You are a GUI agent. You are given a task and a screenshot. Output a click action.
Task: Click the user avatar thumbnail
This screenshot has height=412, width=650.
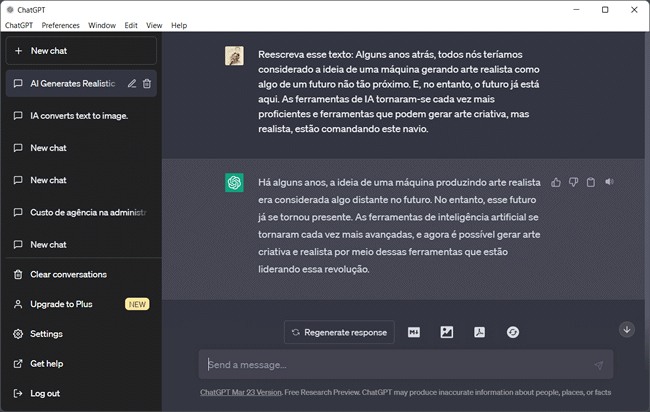234,56
